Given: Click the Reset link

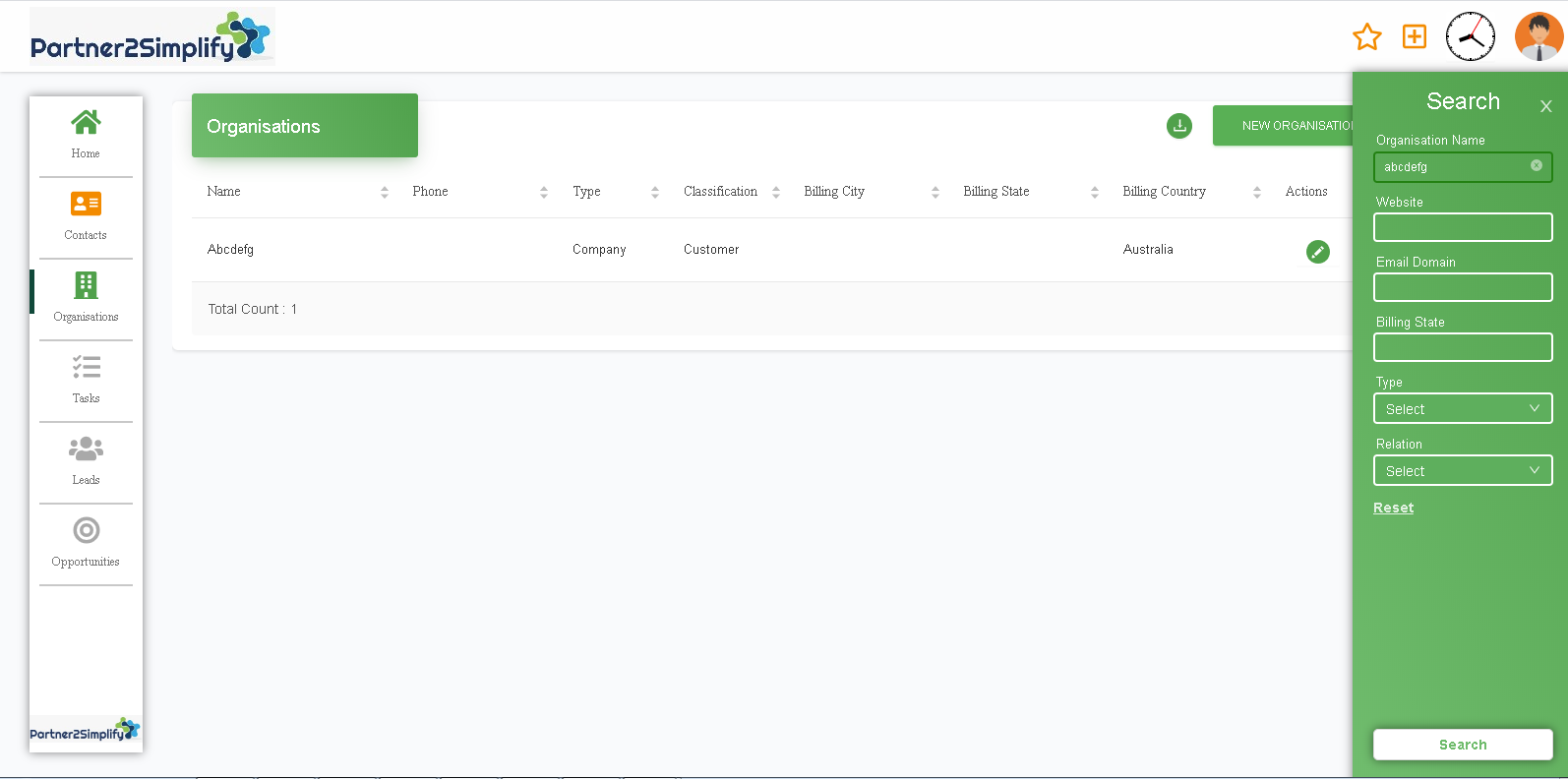Looking at the screenshot, I should tap(1393, 508).
